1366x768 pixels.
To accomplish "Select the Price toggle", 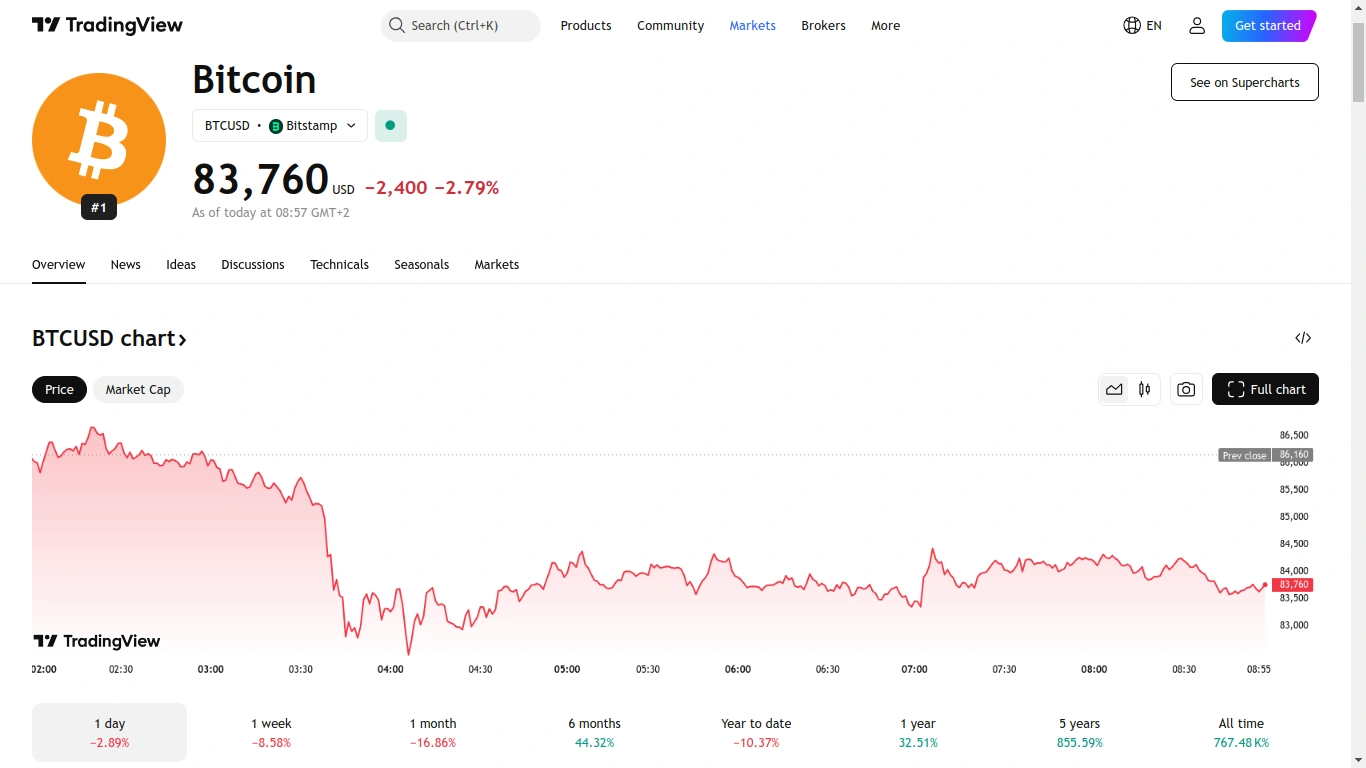I will [59, 390].
